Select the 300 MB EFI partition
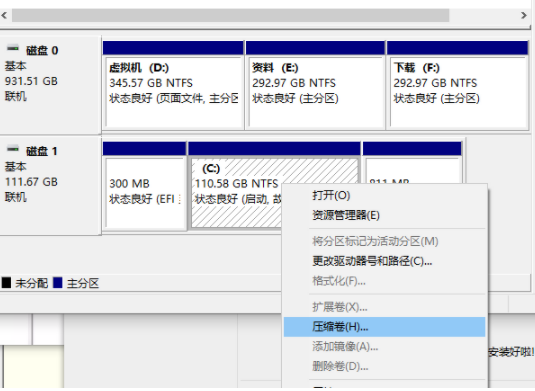The width and height of the screenshot is (535, 391). point(144,186)
